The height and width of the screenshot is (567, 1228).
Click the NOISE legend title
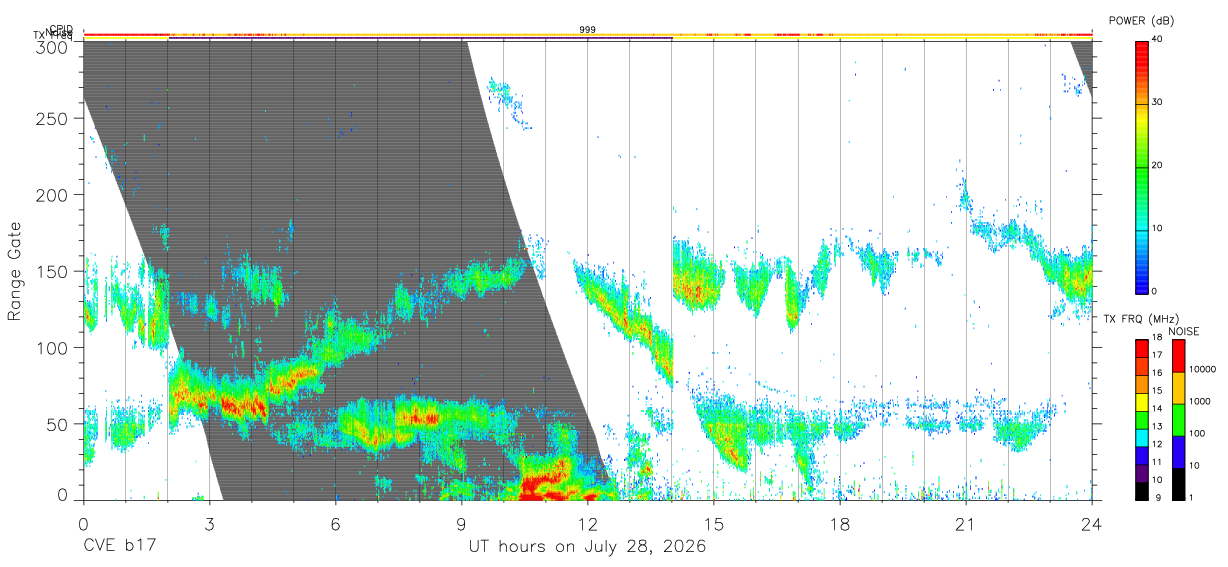[1183, 331]
